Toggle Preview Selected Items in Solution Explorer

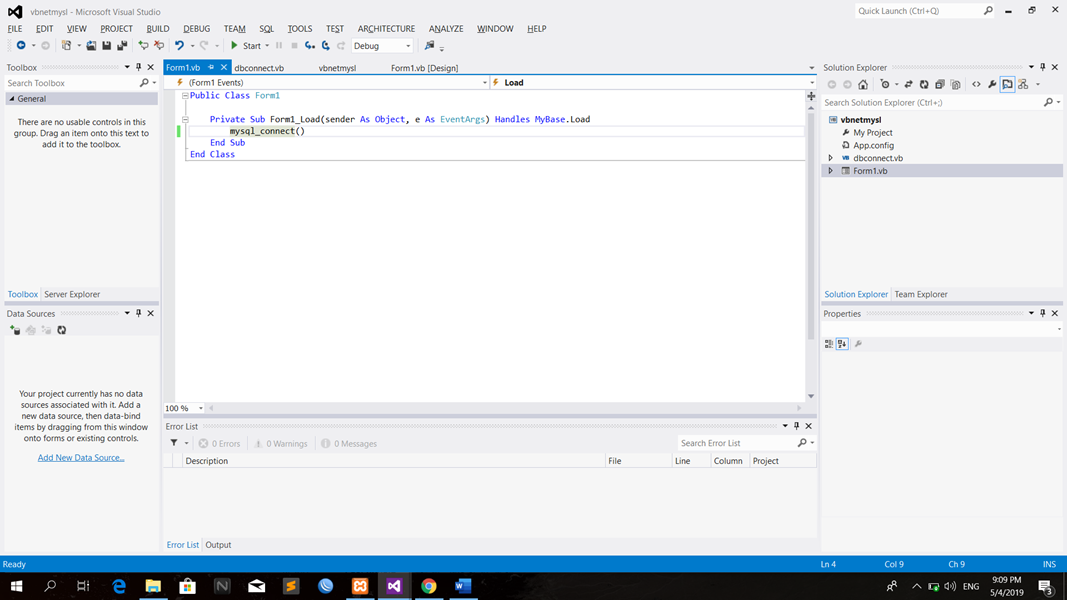(x=1007, y=85)
